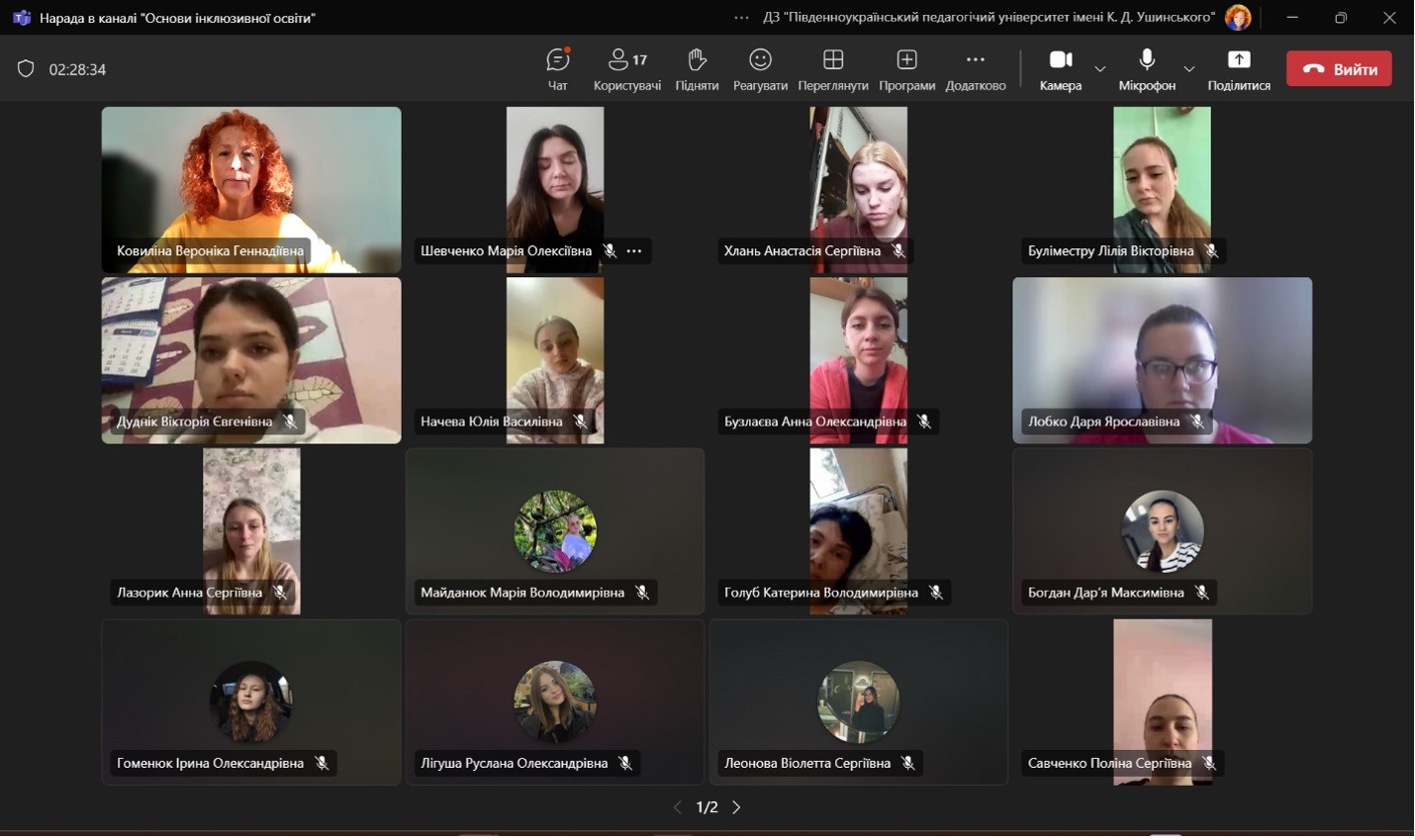Click muted mic icon of Хлань Анастасія Сергіївна
1415x840 pixels.
(898, 251)
